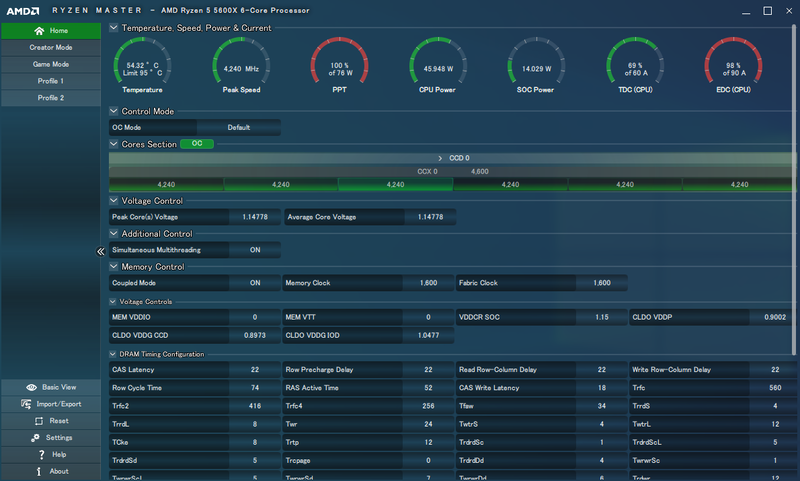Collapse the Voltage Controls subsection
This screenshot has width=800, height=481.
click(x=113, y=301)
